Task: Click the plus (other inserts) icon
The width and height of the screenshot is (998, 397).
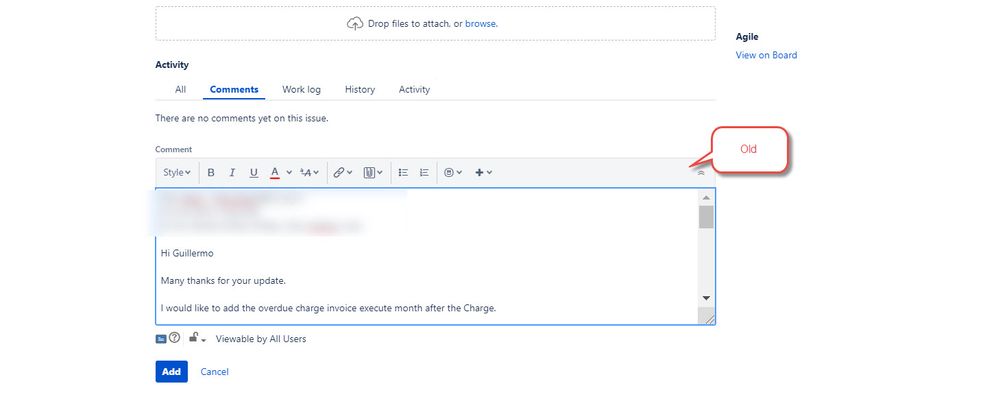Action: 479,172
